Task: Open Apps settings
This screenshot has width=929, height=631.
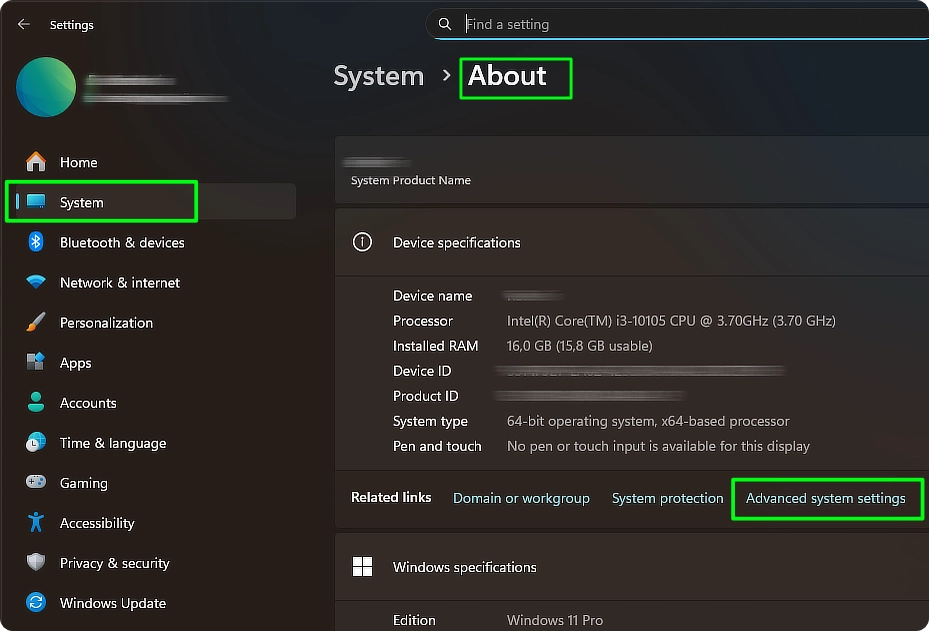Action: tap(75, 362)
